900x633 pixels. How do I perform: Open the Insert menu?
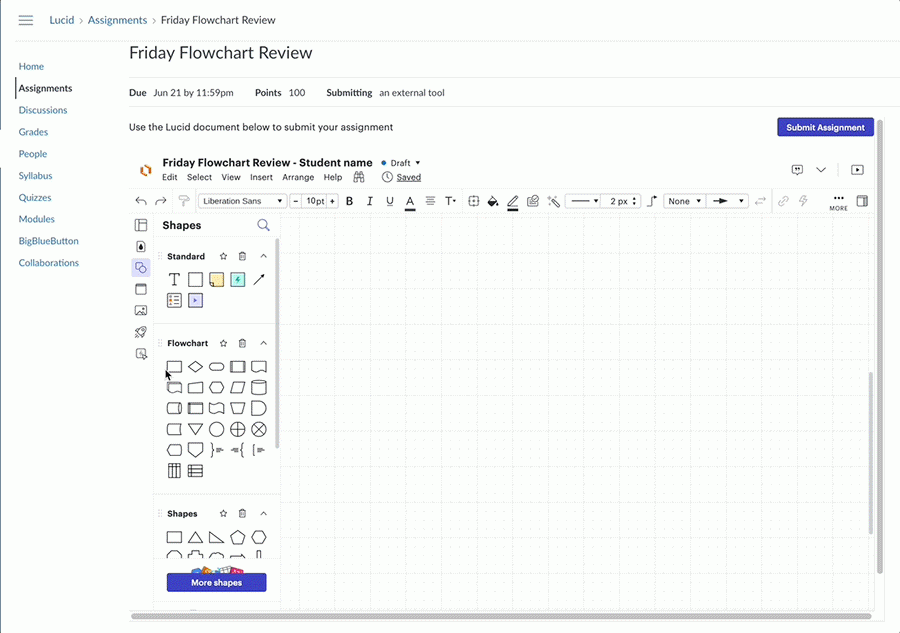[x=261, y=177]
